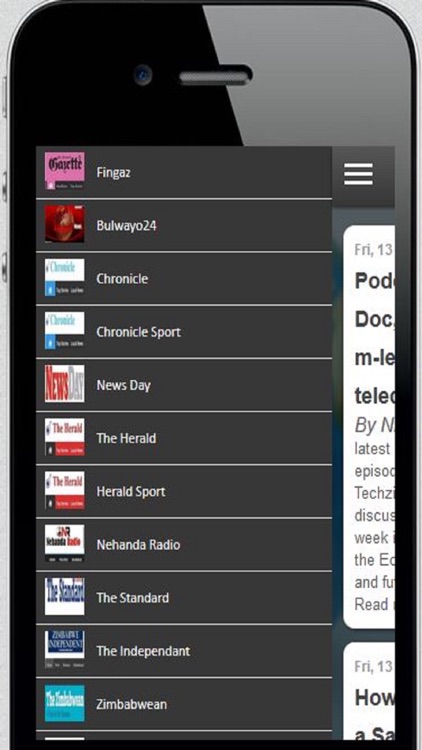Click the red Bulawayo24 logo icon

65,223
